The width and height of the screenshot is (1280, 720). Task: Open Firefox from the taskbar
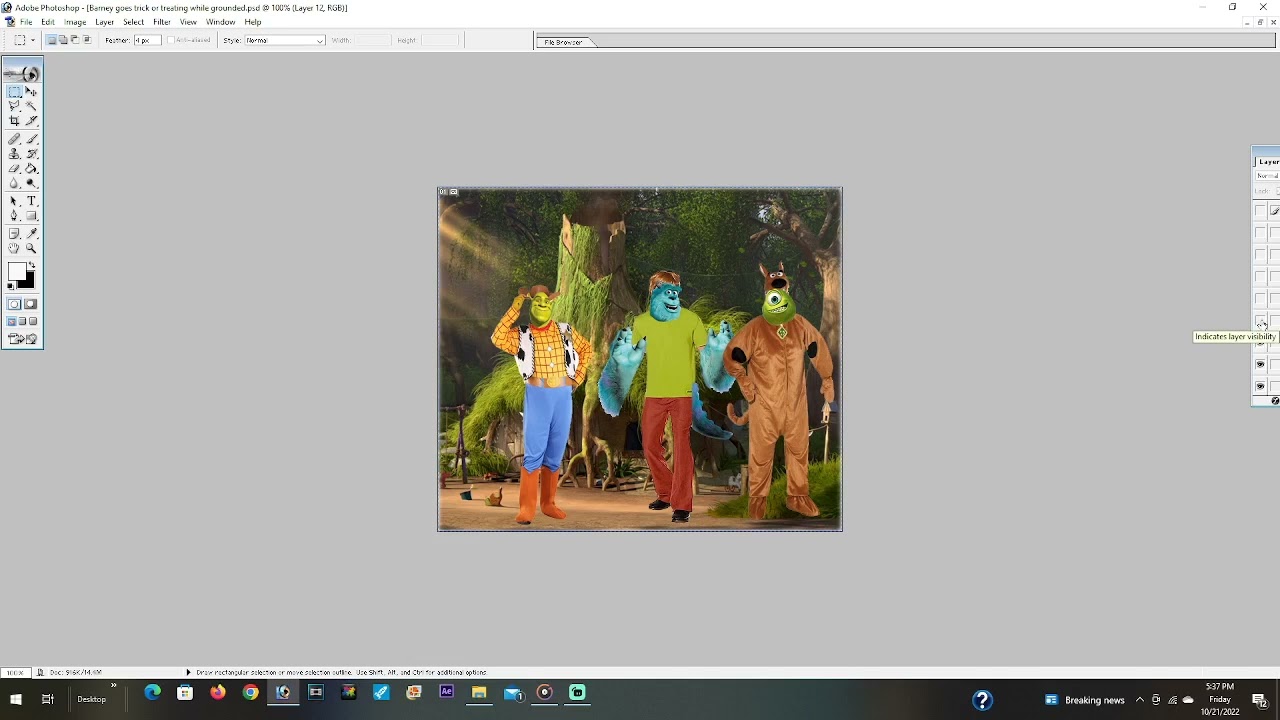click(x=218, y=692)
